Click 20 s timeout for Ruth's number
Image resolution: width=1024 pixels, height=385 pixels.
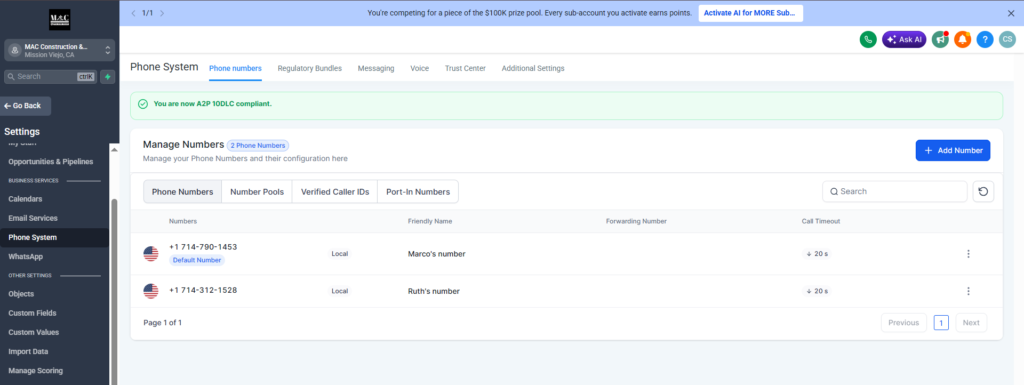[x=817, y=291]
